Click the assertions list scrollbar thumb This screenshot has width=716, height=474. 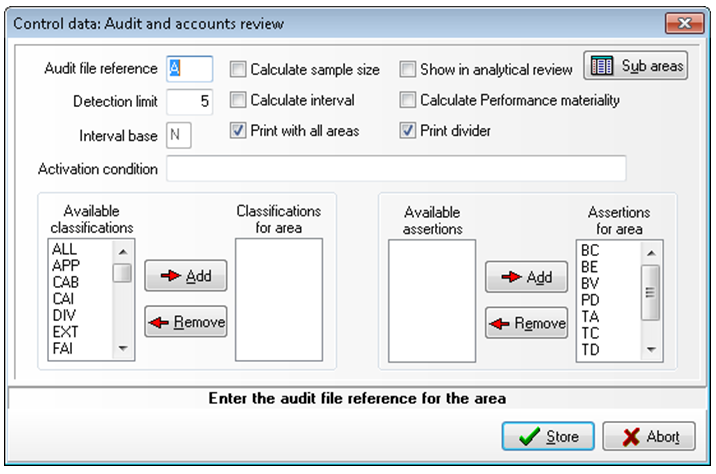click(651, 292)
